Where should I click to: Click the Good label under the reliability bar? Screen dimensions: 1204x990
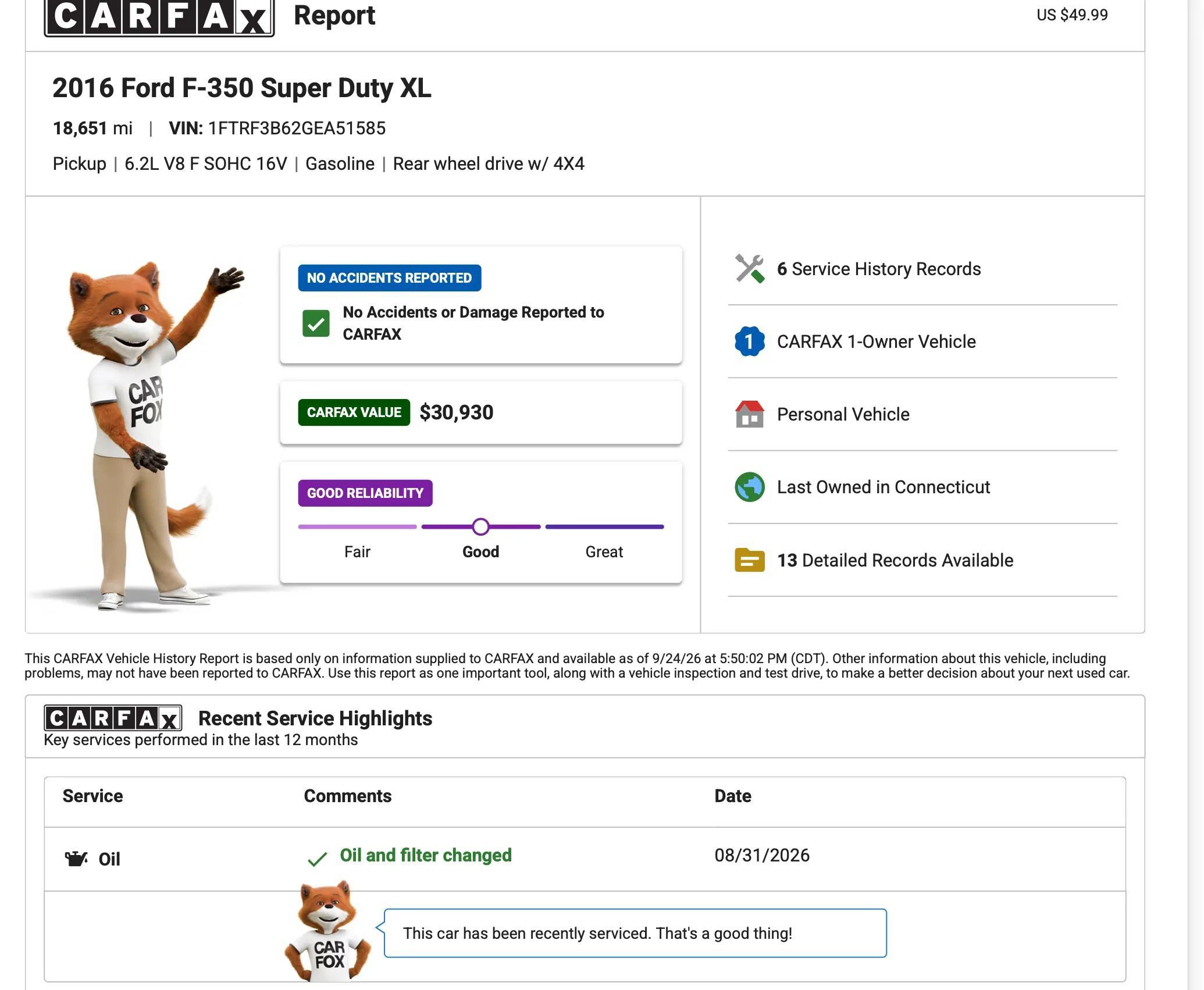(x=481, y=551)
